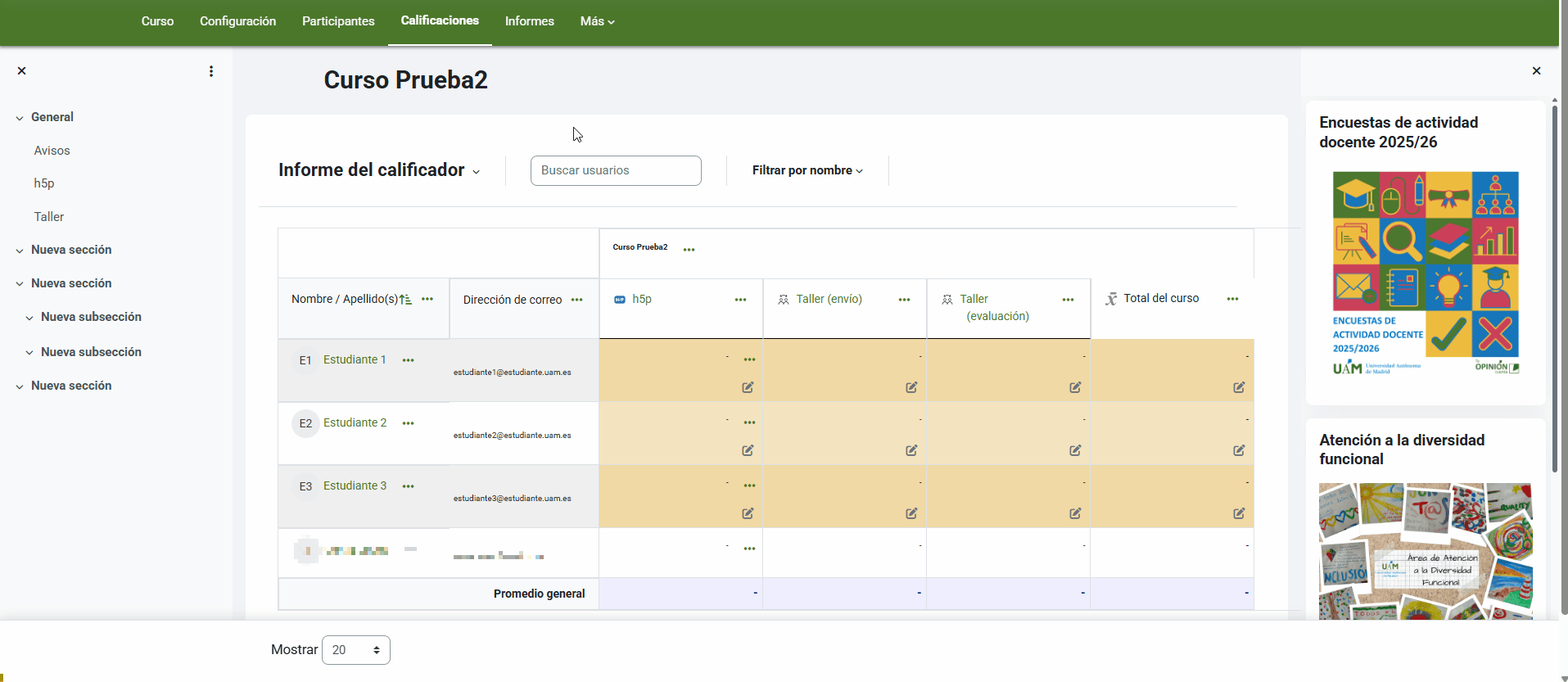
Task: Edit course total for Estudiante 1
Action: coord(1239,387)
